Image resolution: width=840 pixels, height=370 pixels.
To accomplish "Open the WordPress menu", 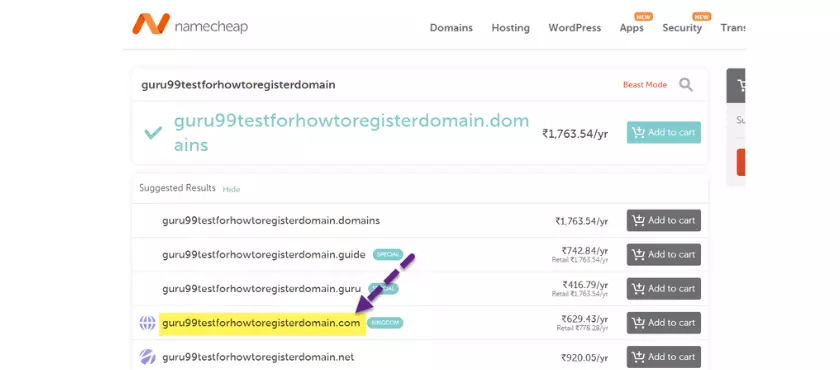I will tap(575, 28).
